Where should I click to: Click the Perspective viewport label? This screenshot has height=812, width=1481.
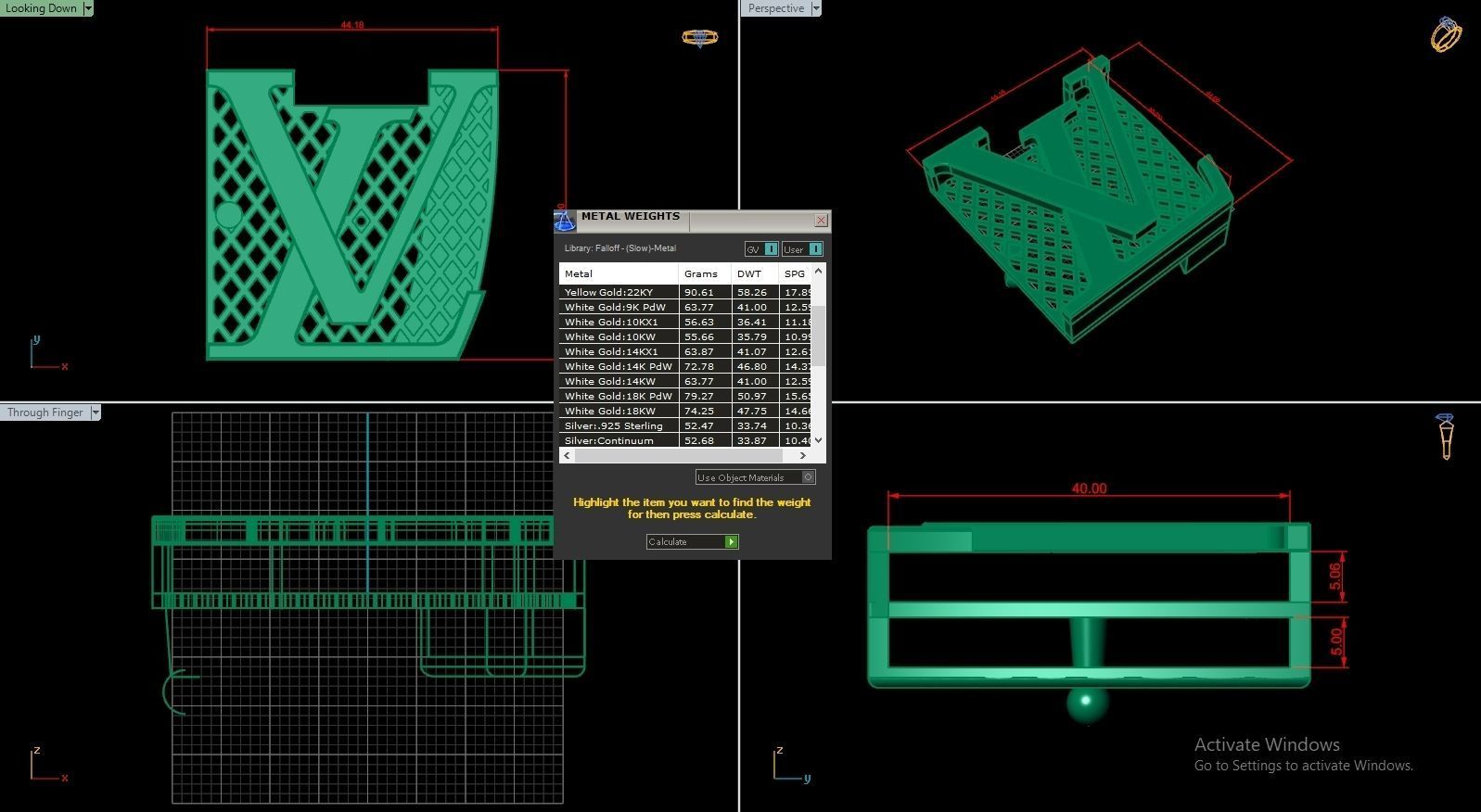pyautogui.click(x=776, y=8)
